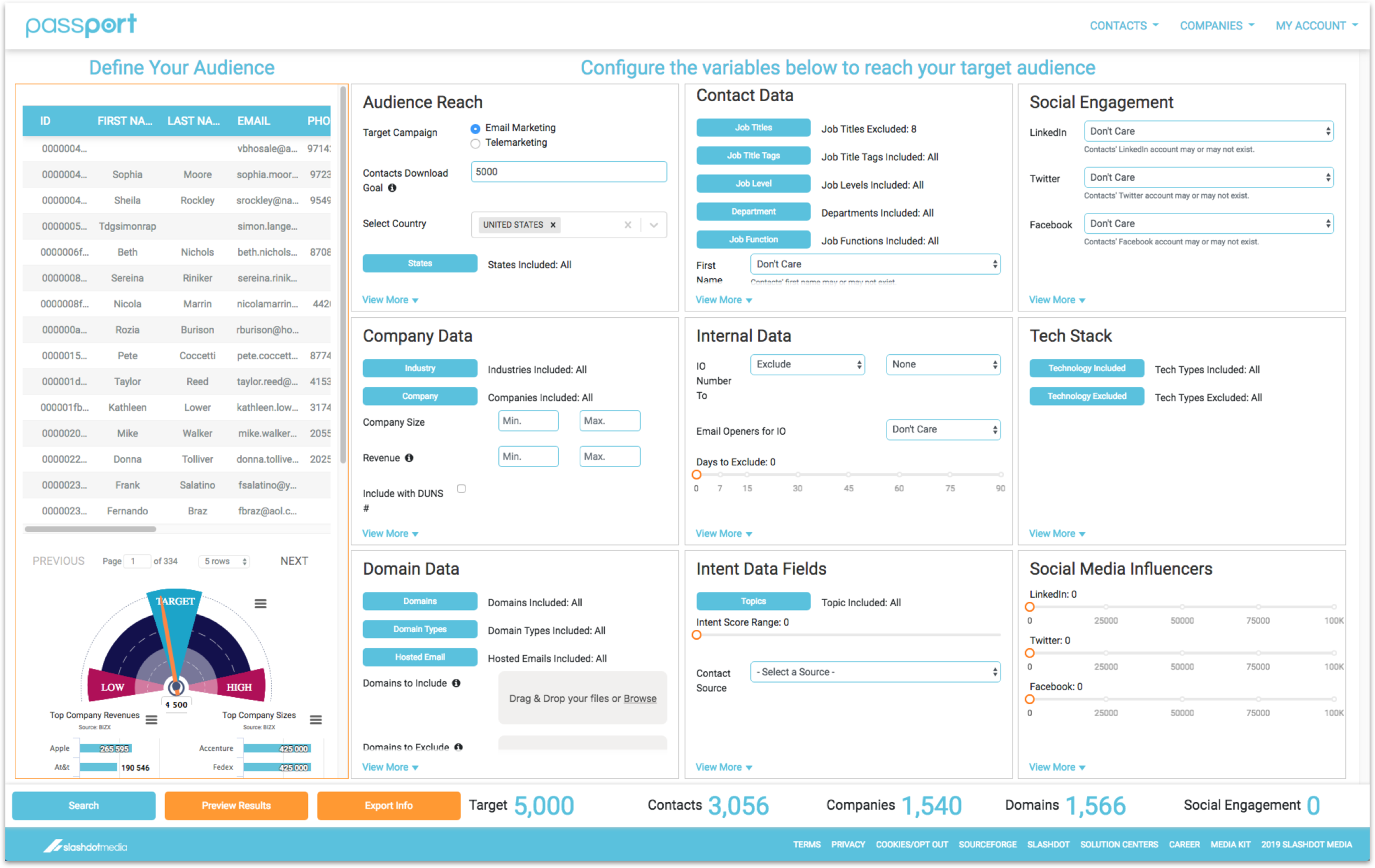
Task: Open the Twitter Don't Care dropdown
Action: point(1208,178)
